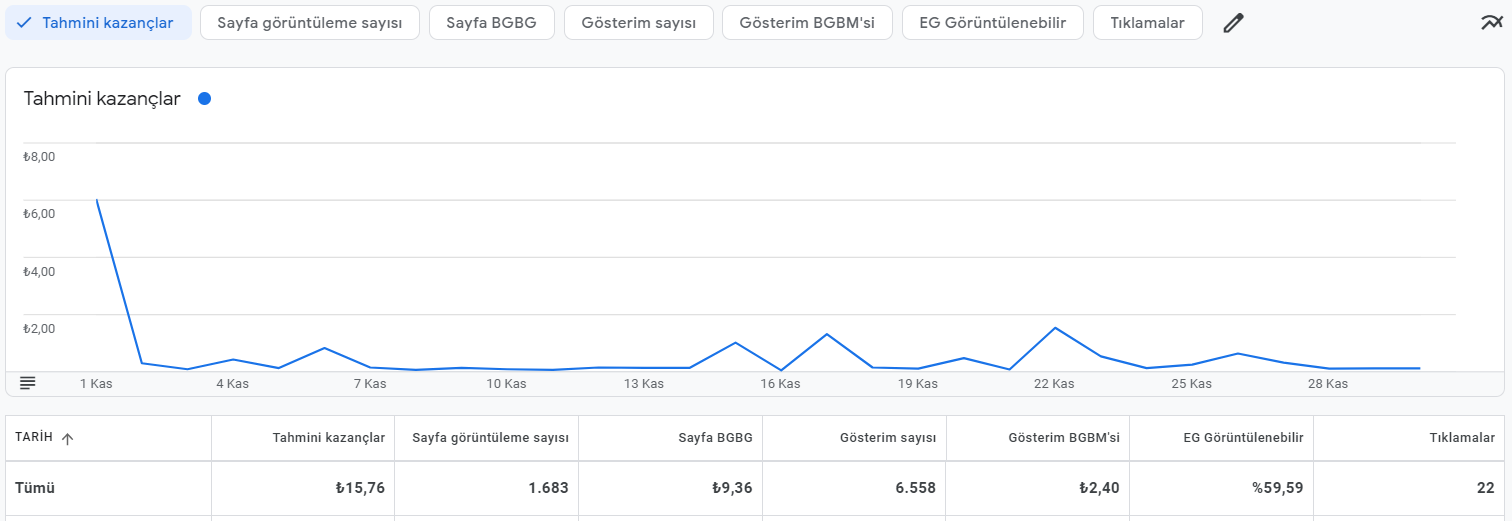This screenshot has width=1512, height=521.
Task: Click the 10 Kas axis label
Action: pyautogui.click(x=506, y=384)
